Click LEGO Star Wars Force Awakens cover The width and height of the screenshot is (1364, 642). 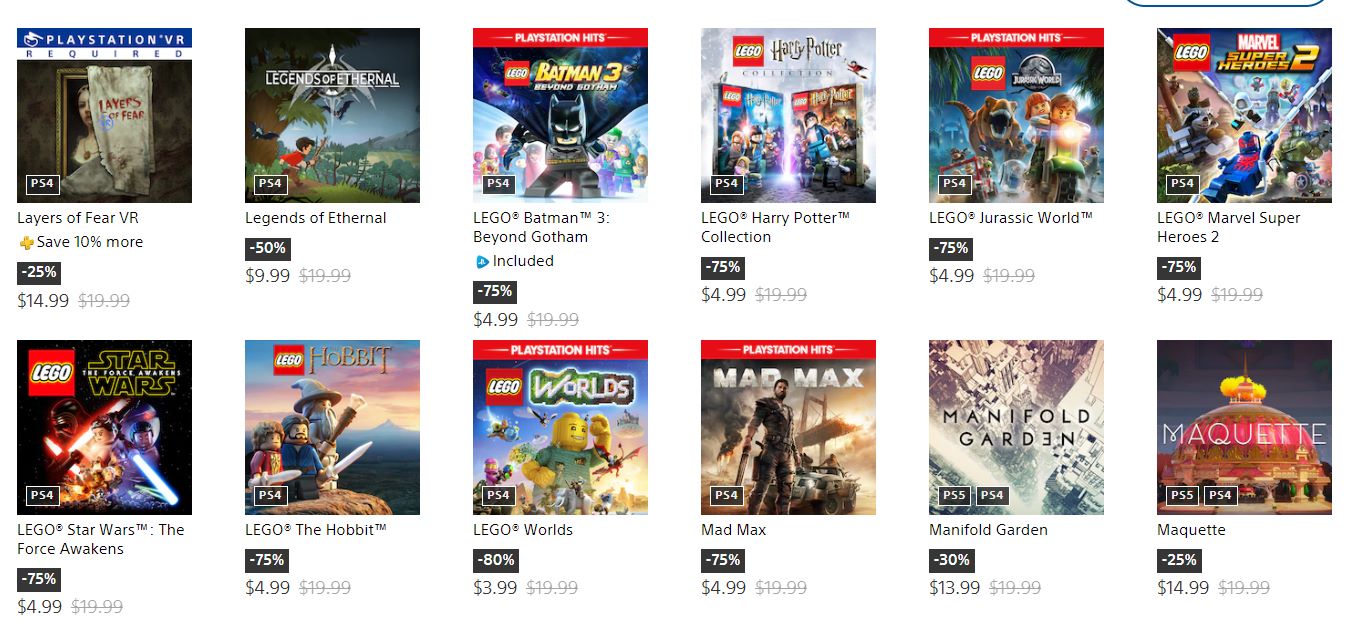pos(104,427)
